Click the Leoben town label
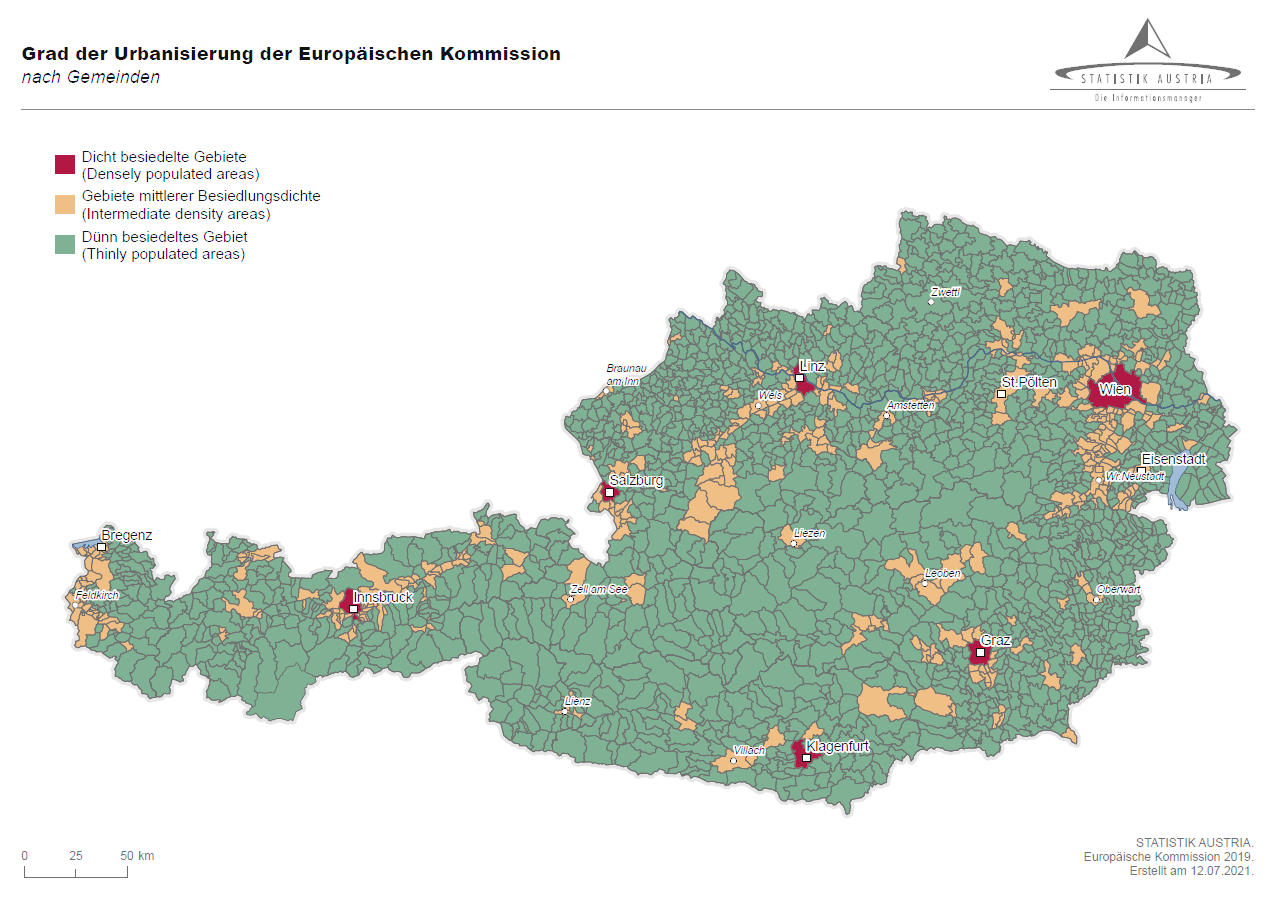1275x899 pixels. pos(943,574)
